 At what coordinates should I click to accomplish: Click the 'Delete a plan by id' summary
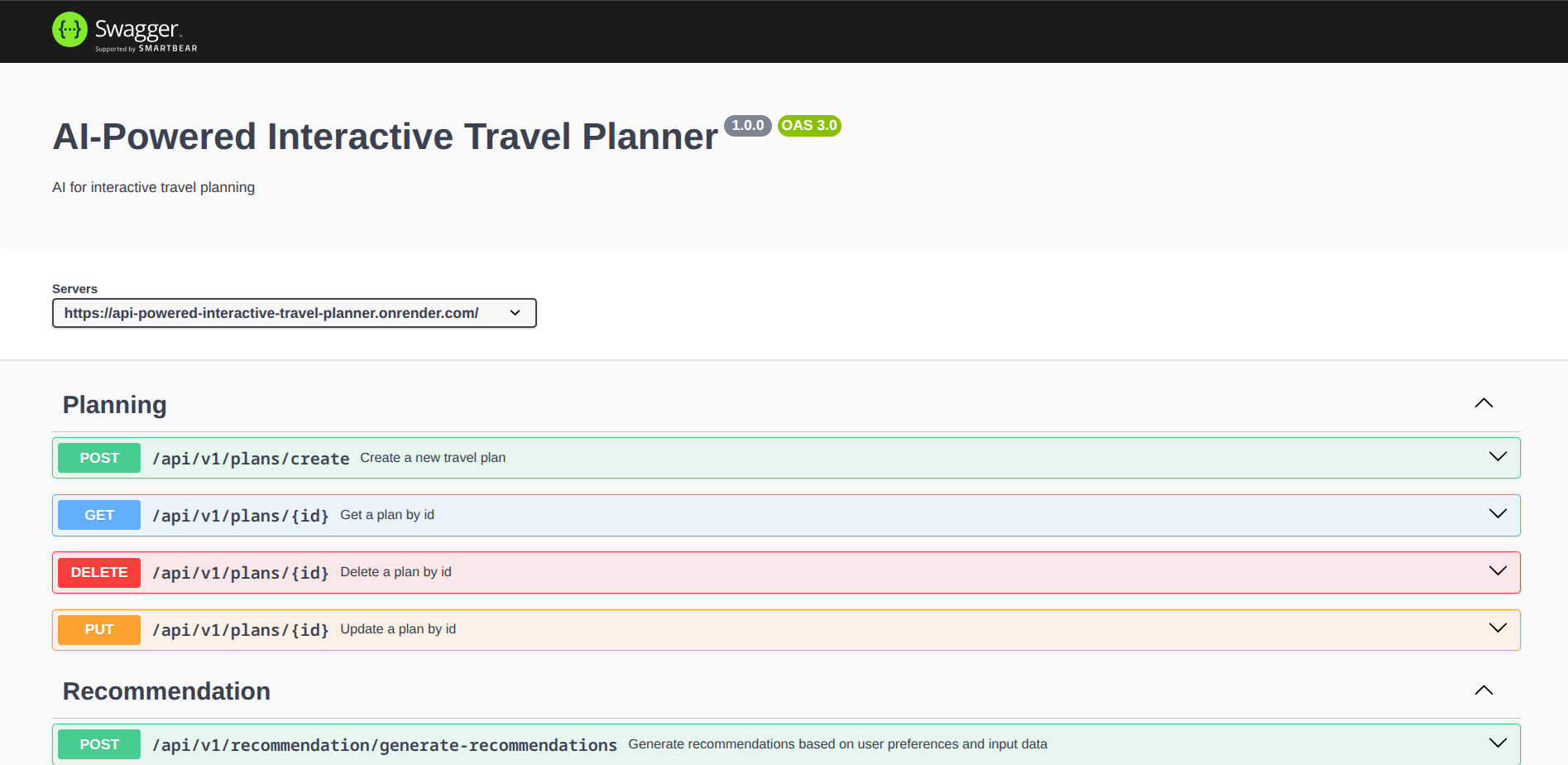pyautogui.click(x=396, y=572)
